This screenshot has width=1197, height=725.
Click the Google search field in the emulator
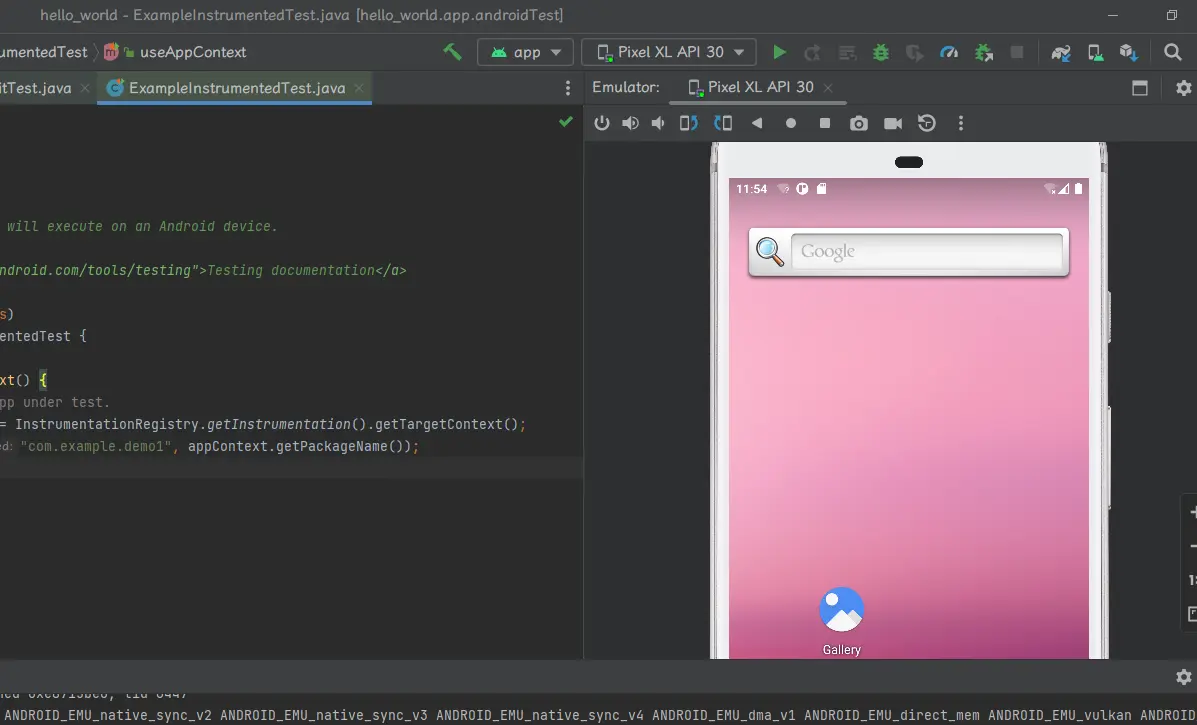tap(925, 252)
